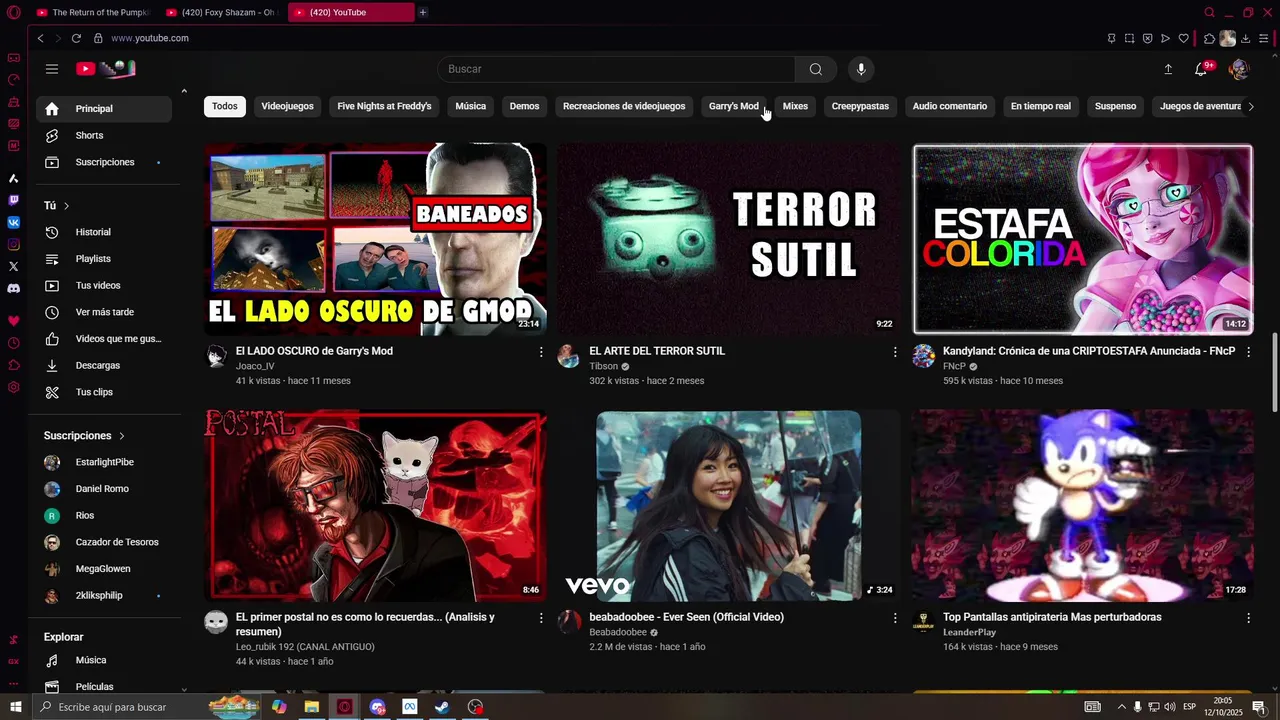
Task: Open options for the primer postal video
Action: 541,618
